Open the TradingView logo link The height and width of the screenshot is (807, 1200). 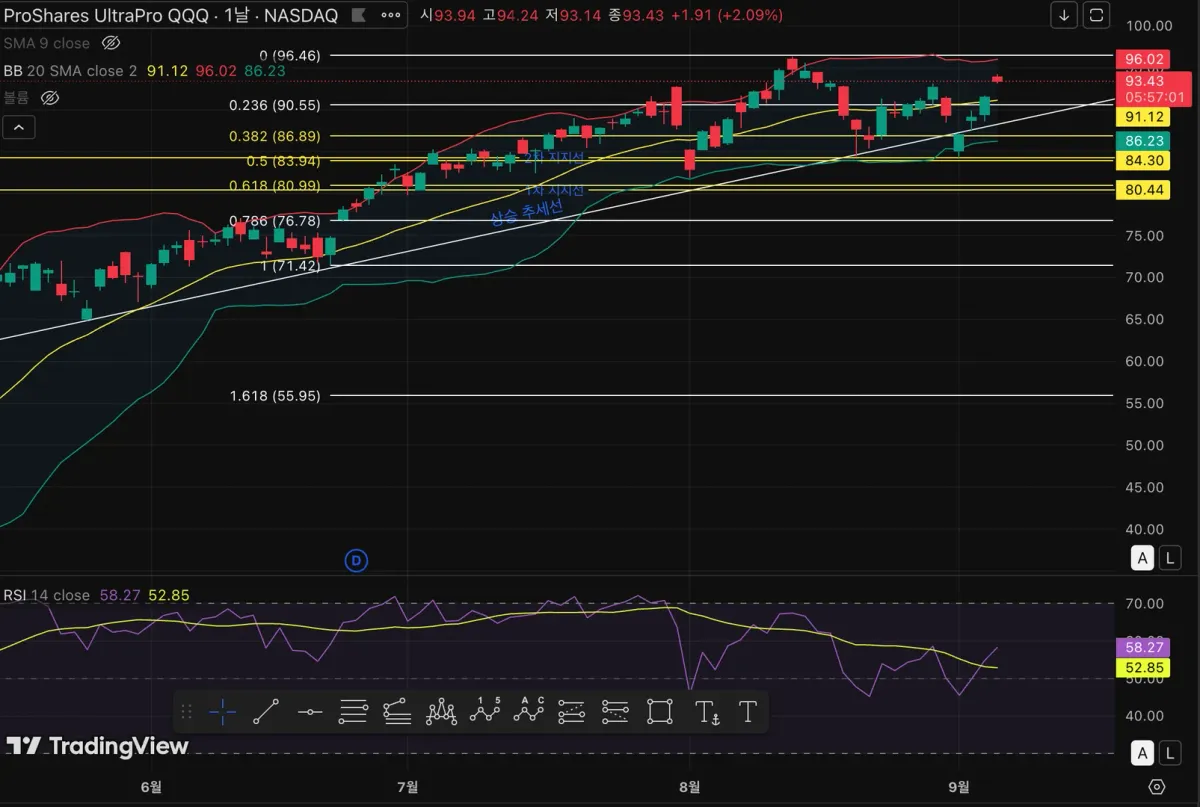click(x=97, y=746)
